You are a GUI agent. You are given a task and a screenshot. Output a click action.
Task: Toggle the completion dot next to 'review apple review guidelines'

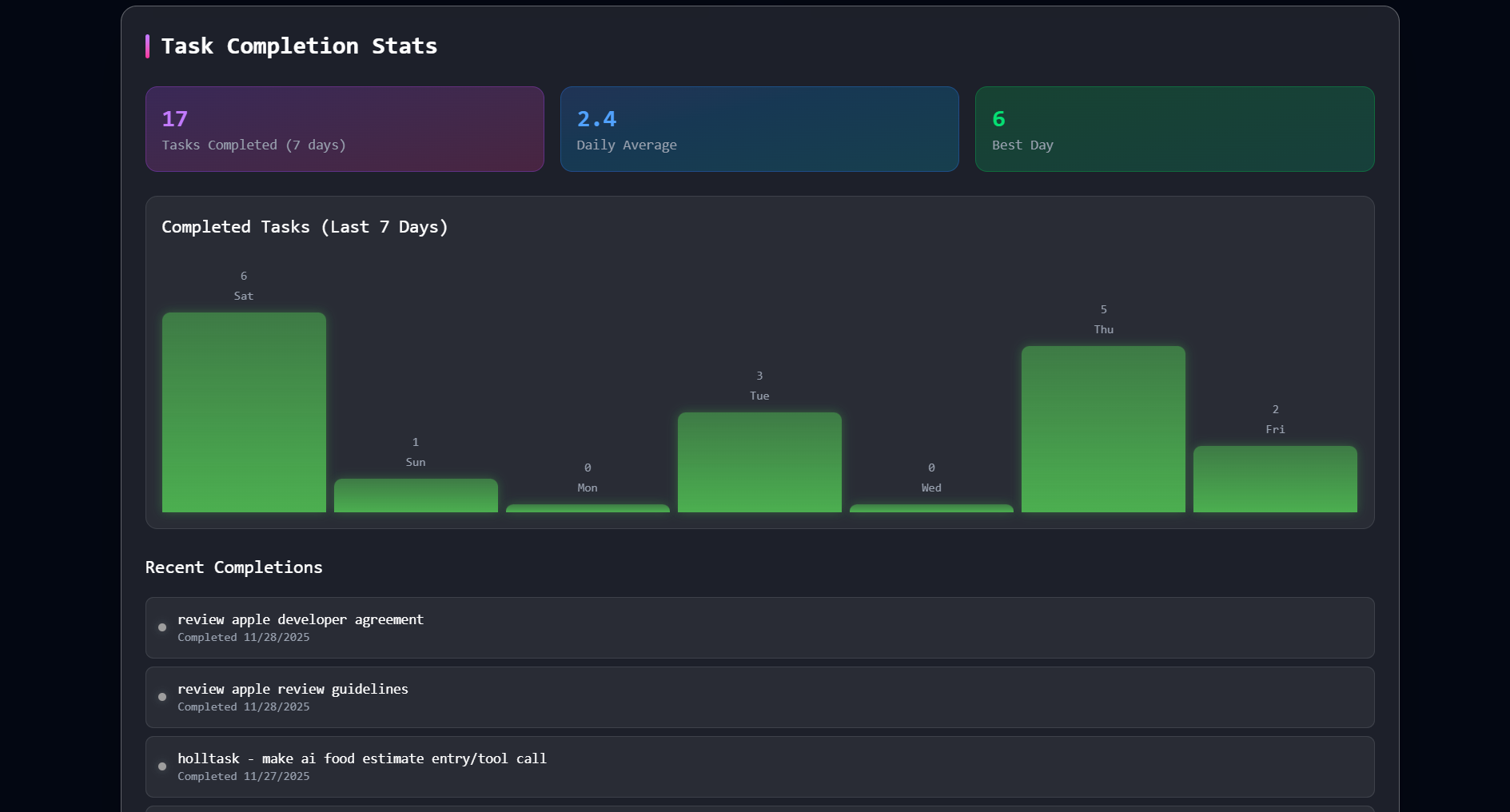click(163, 697)
